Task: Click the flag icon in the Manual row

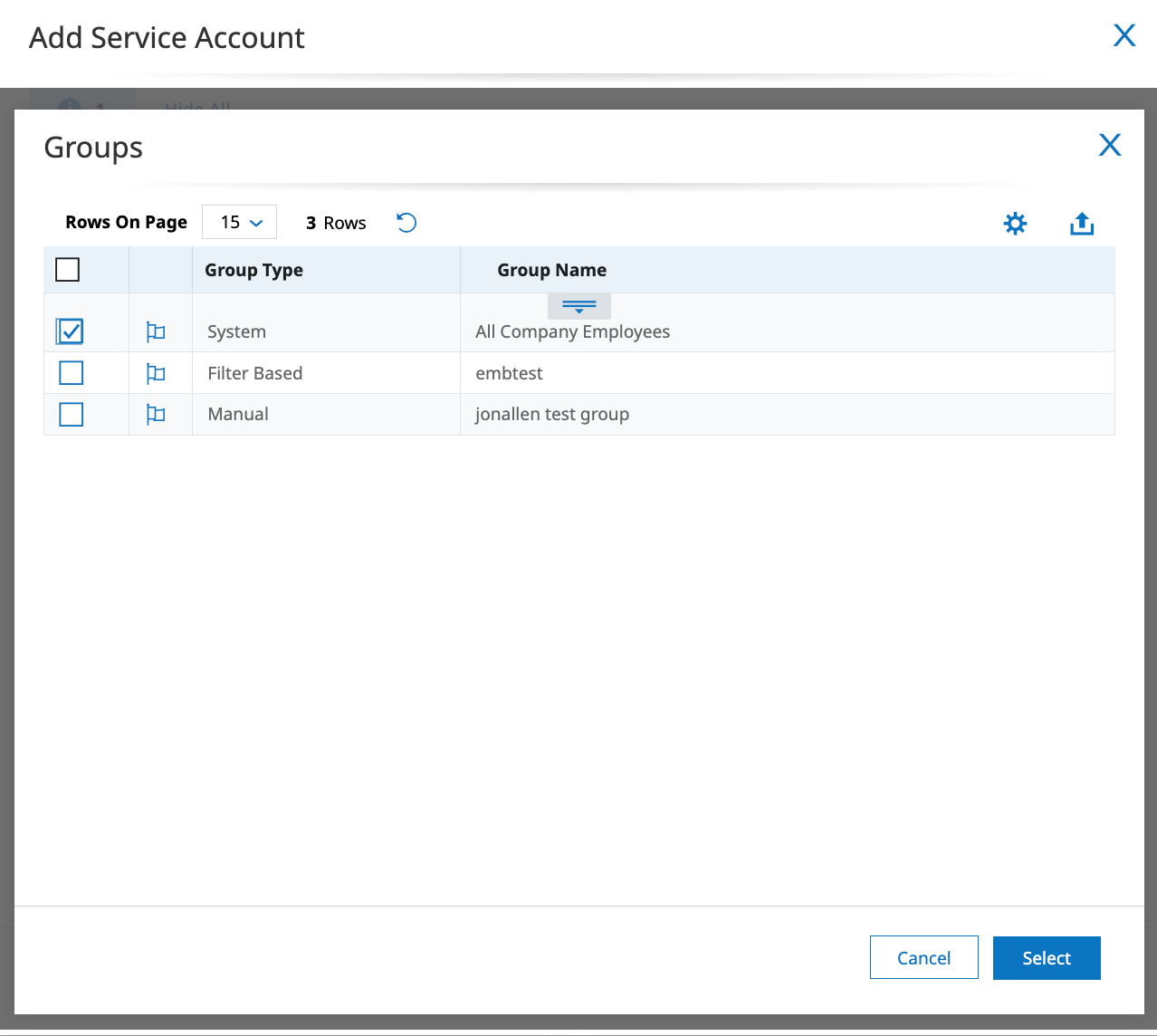Action: [156, 415]
